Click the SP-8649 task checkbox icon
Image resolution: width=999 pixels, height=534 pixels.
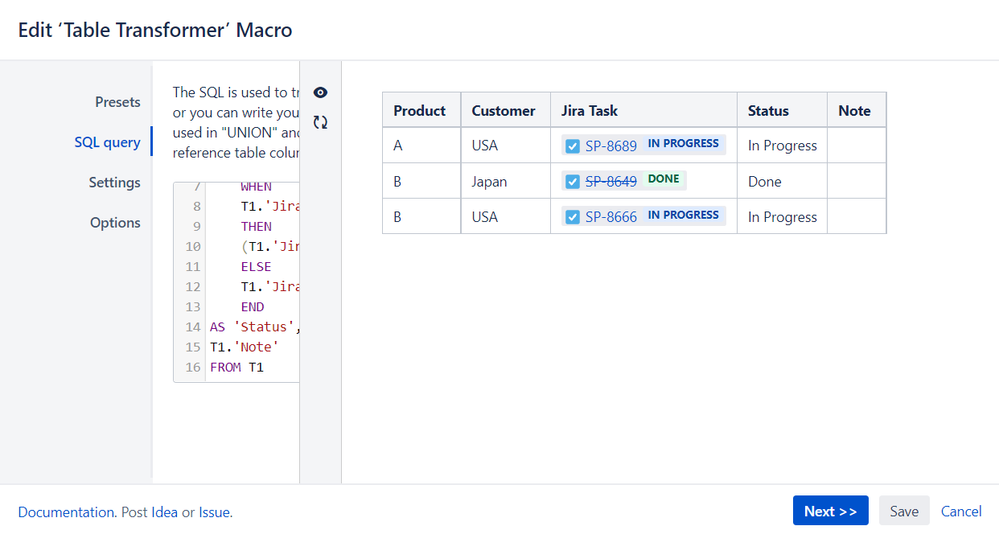click(x=573, y=182)
